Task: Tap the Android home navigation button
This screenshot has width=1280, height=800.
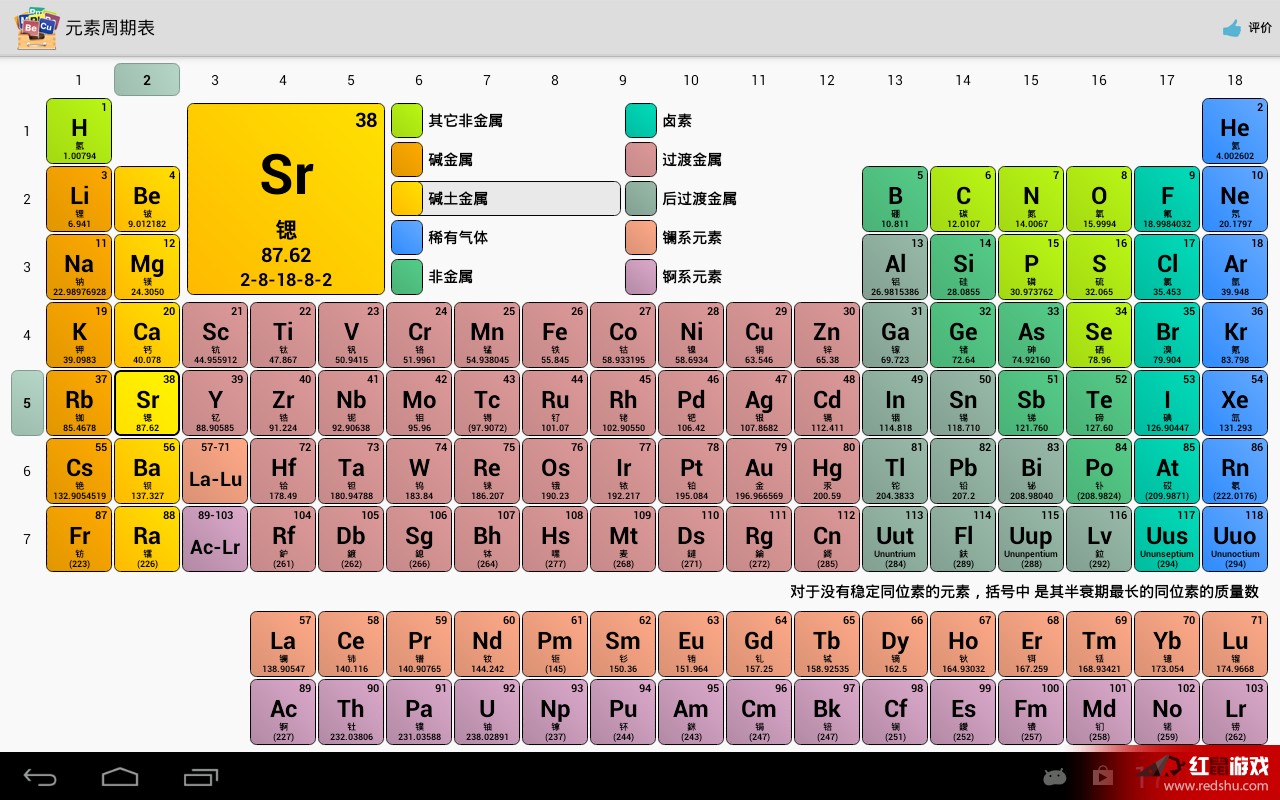Action: (120, 777)
